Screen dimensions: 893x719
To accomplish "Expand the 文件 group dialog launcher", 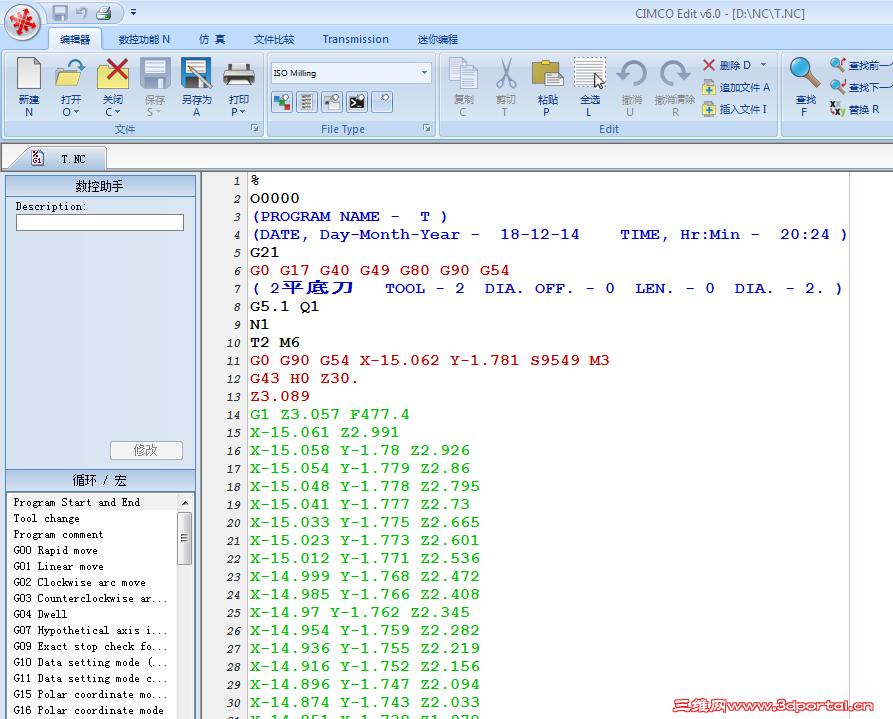I will click(255, 128).
